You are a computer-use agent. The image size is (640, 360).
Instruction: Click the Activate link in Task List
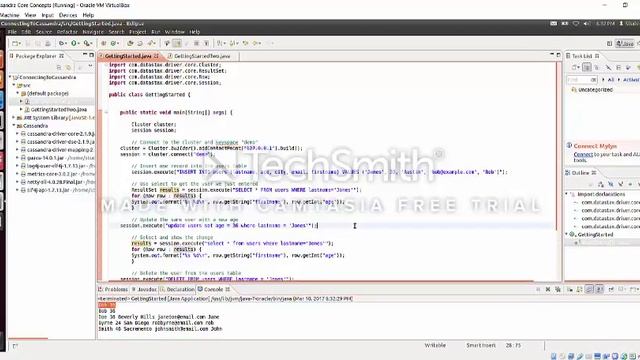[x=631, y=80]
